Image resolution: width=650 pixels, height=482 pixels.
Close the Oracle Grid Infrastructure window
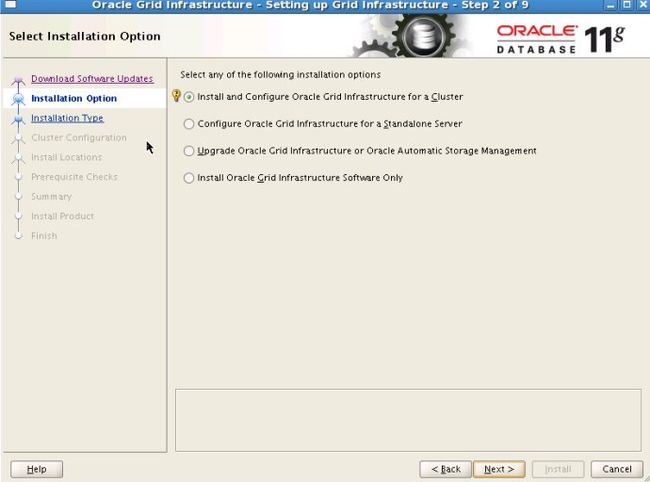643,5
